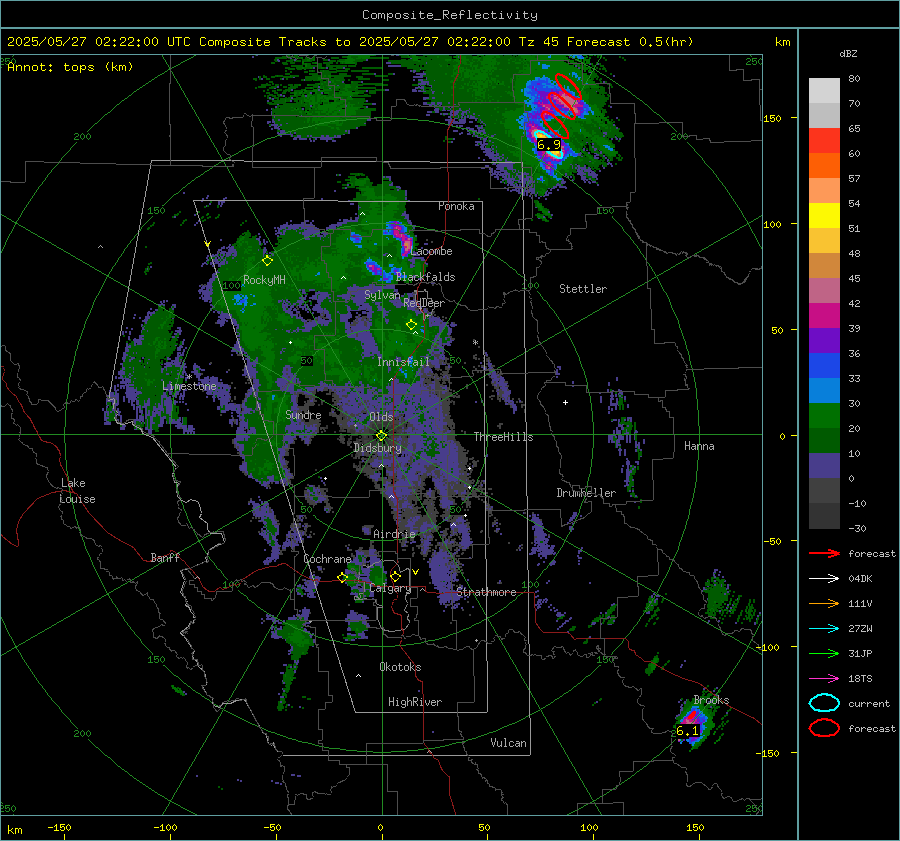Image resolution: width=900 pixels, height=841 pixels.
Task: Click the green 20 dBZ color swatch
Action: point(824,416)
